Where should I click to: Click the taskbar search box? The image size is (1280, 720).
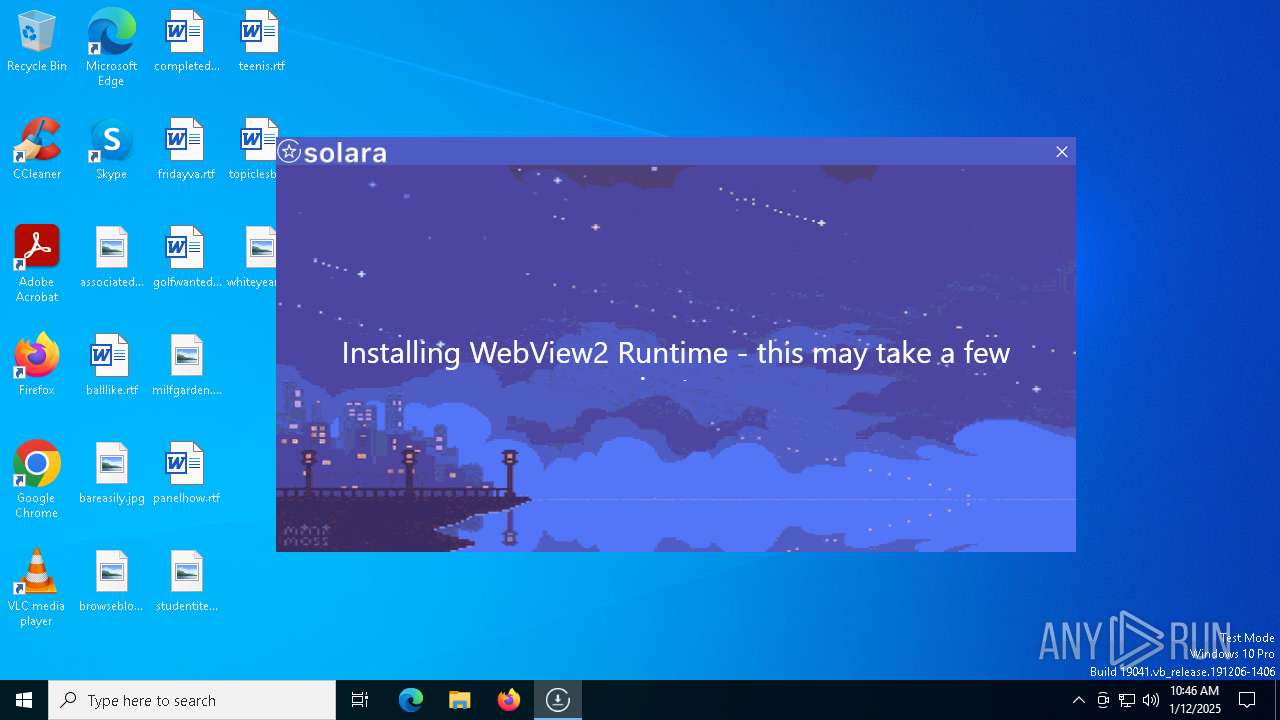[192, 700]
